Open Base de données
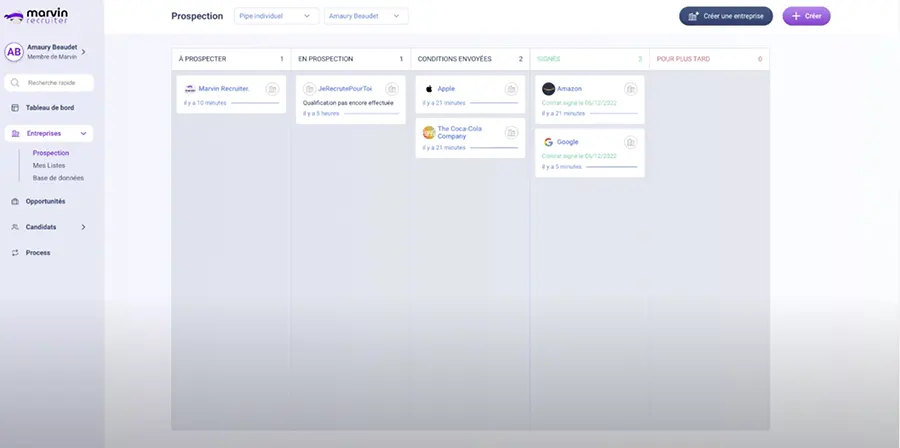 pyautogui.click(x=58, y=178)
